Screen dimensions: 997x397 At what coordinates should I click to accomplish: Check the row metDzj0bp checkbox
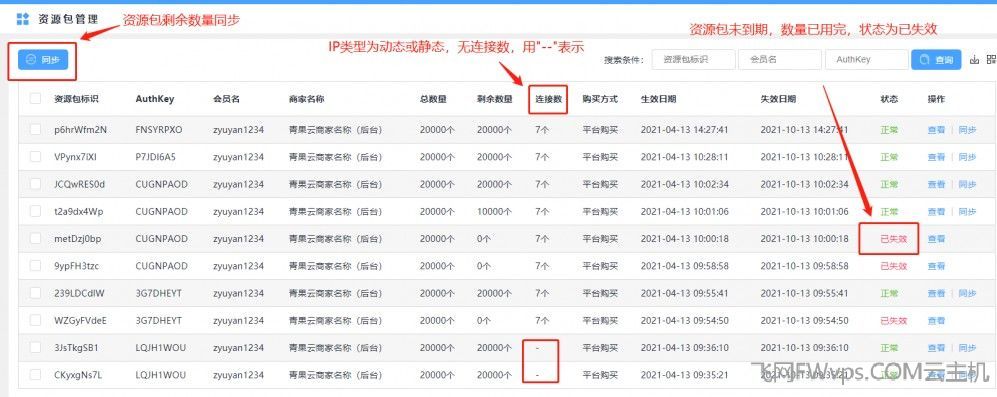pos(36,239)
